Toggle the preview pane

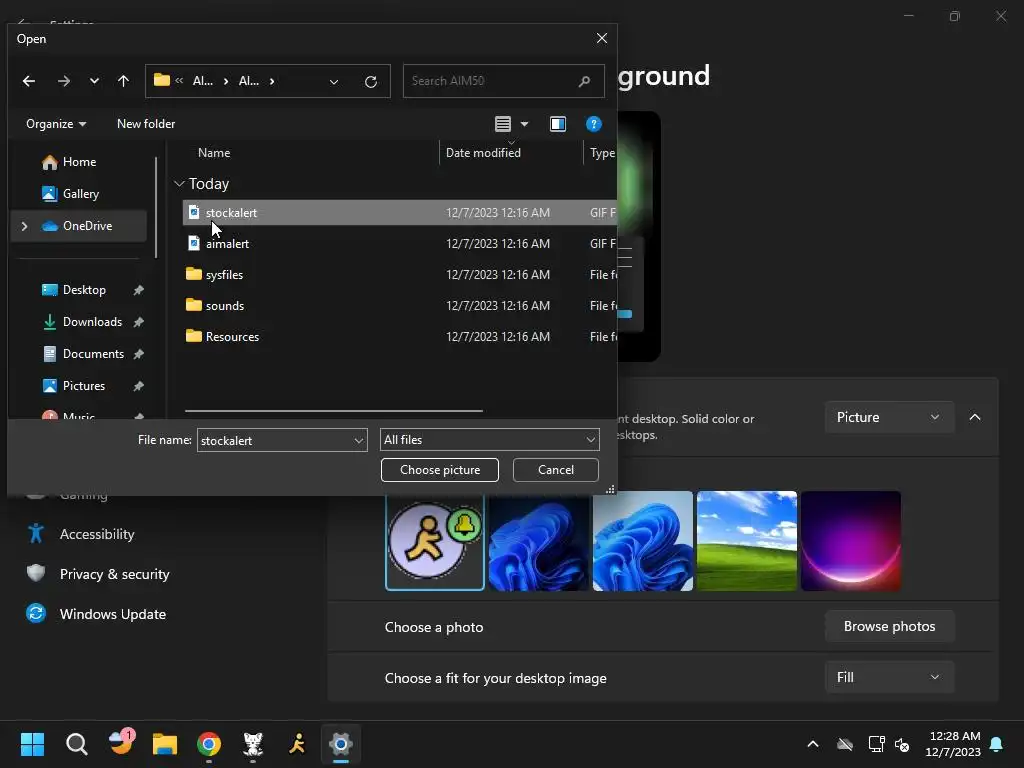(558, 123)
